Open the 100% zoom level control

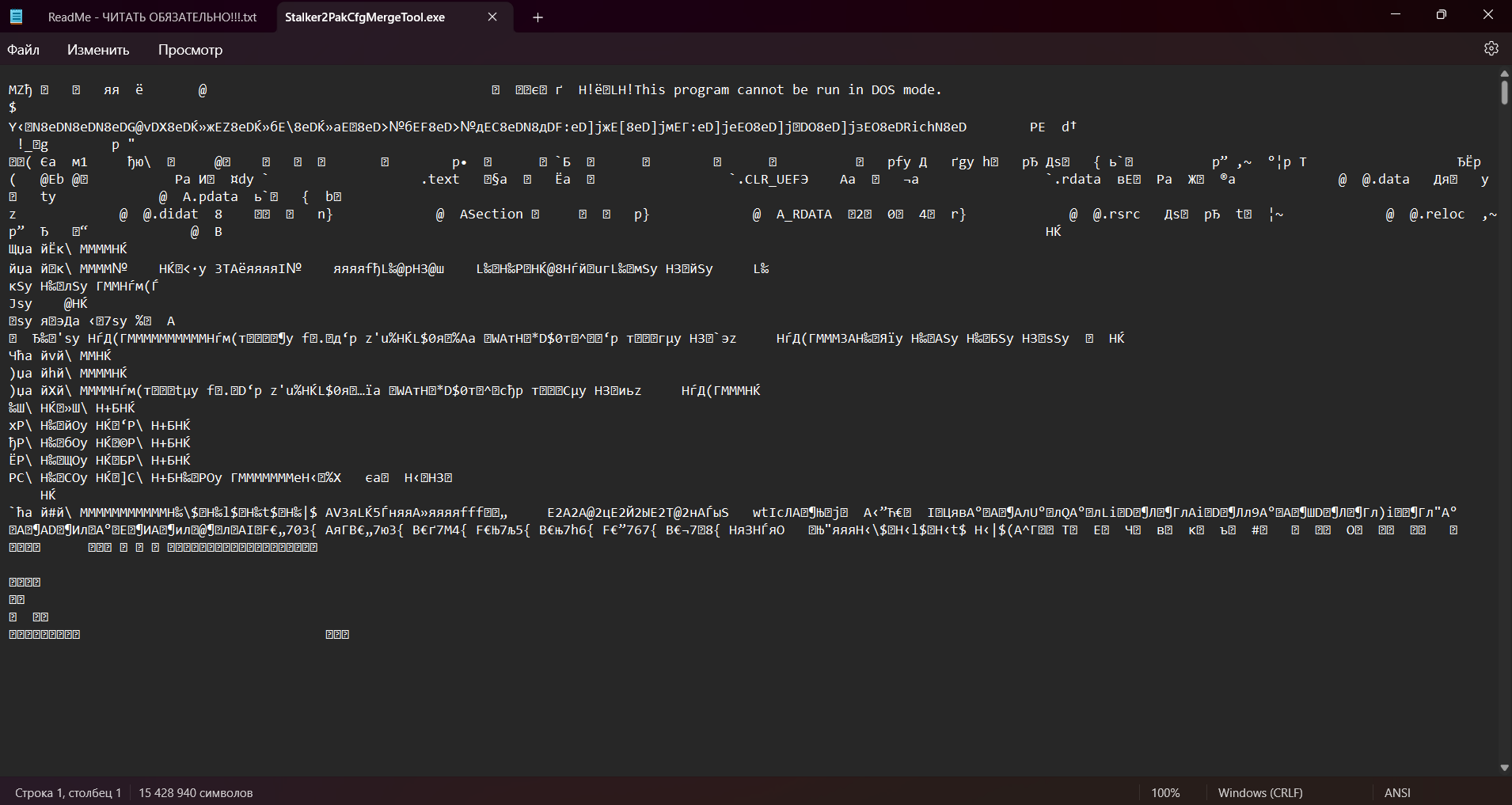1165,792
